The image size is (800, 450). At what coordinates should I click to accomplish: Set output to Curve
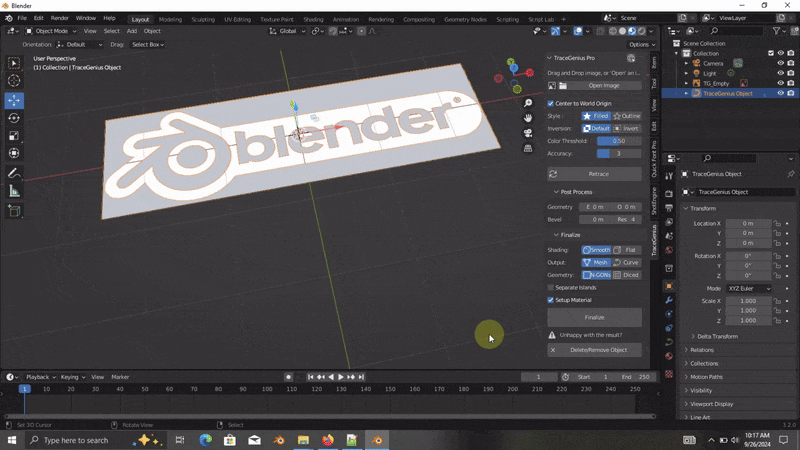[x=627, y=262]
